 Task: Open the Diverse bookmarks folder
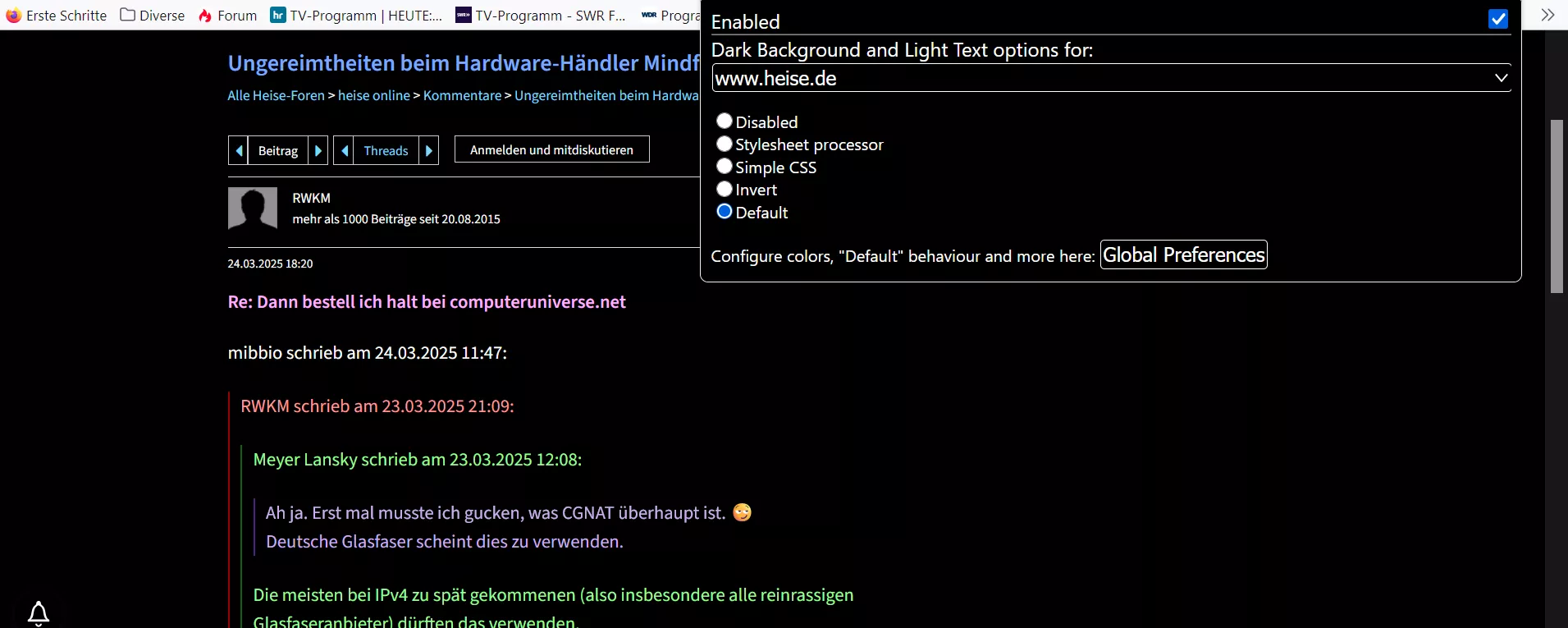point(153,16)
